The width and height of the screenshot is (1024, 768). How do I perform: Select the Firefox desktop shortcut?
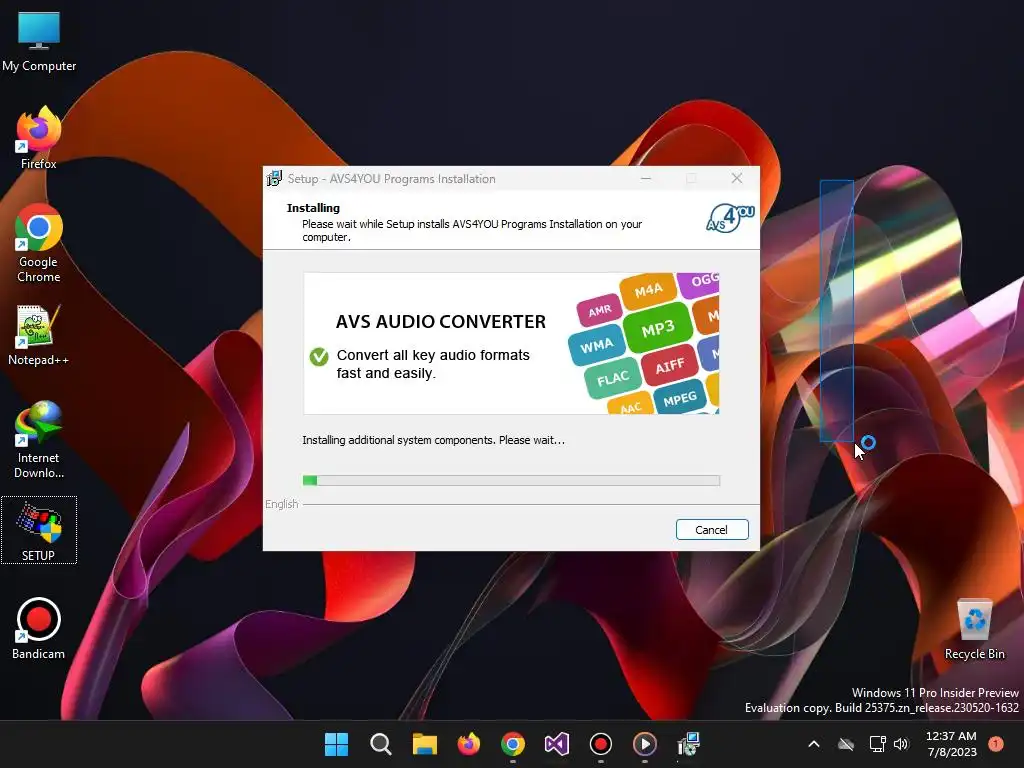(x=39, y=138)
